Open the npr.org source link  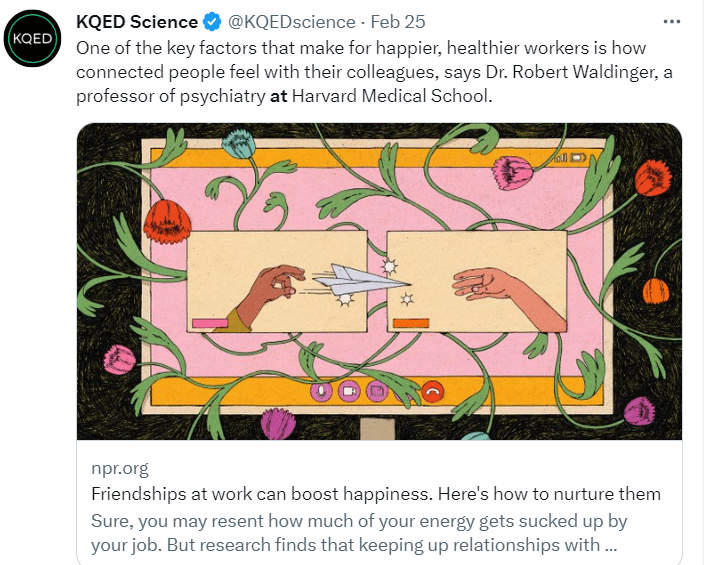coord(120,468)
